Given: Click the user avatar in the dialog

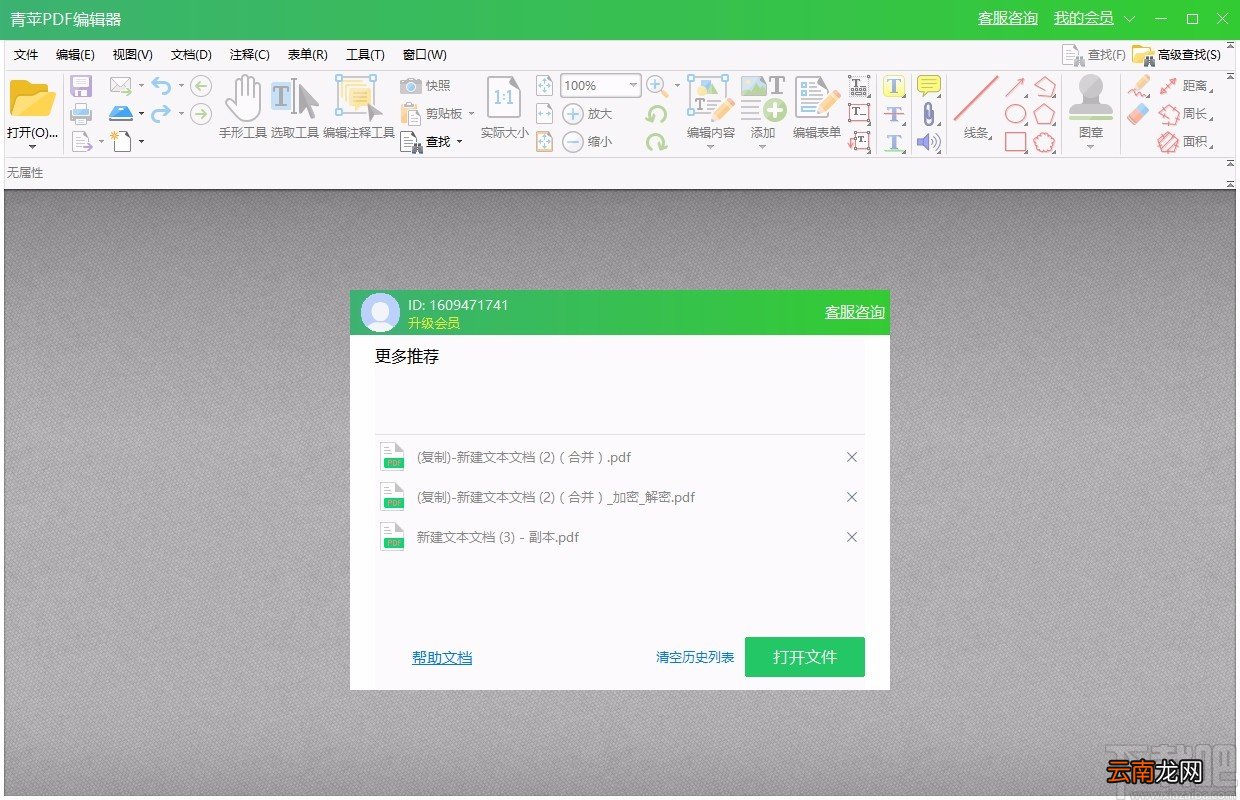Looking at the screenshot, I should click(x=380, y=312).
